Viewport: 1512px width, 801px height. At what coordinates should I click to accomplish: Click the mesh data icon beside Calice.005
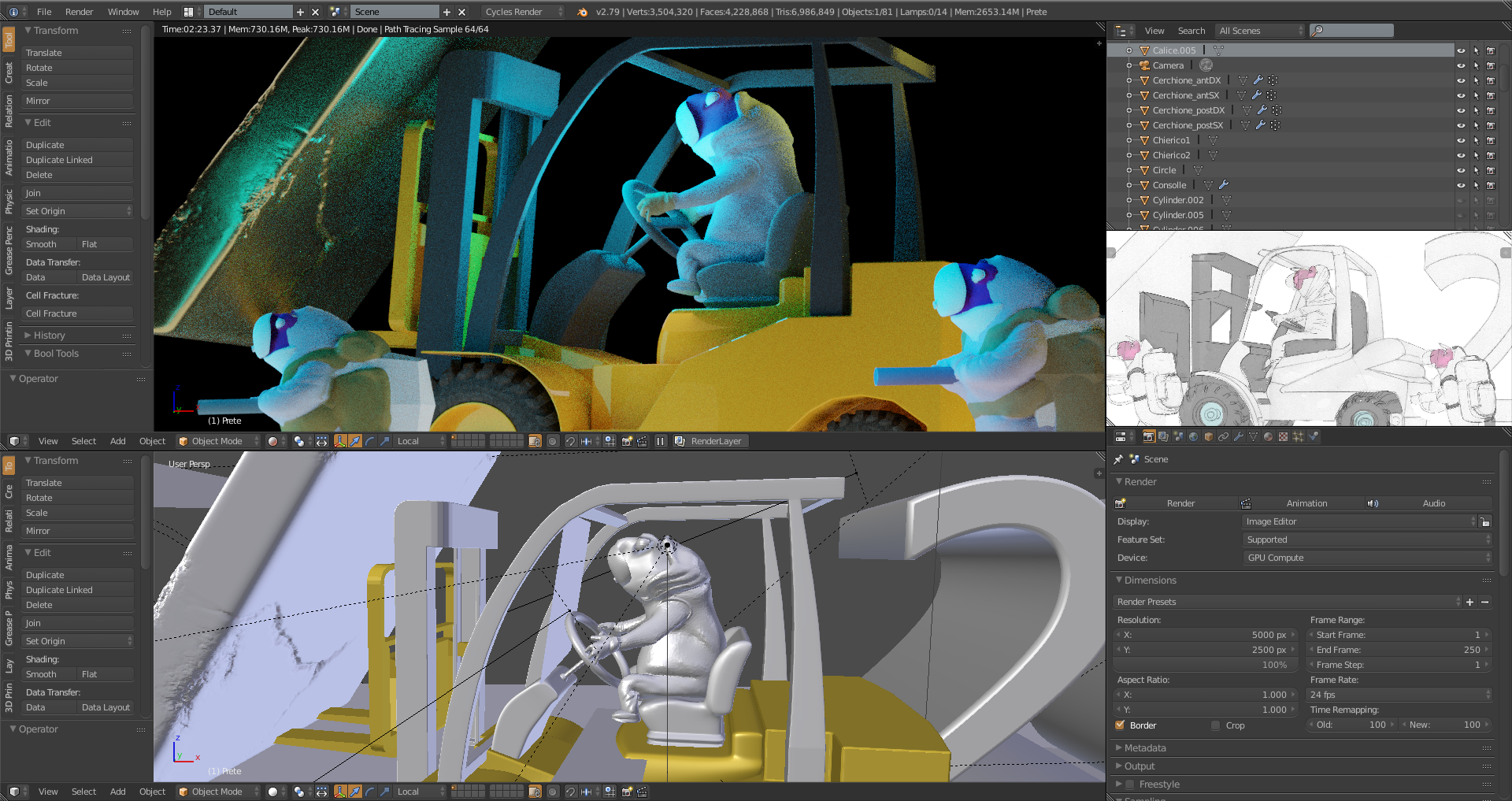(x=1218, y=50)
